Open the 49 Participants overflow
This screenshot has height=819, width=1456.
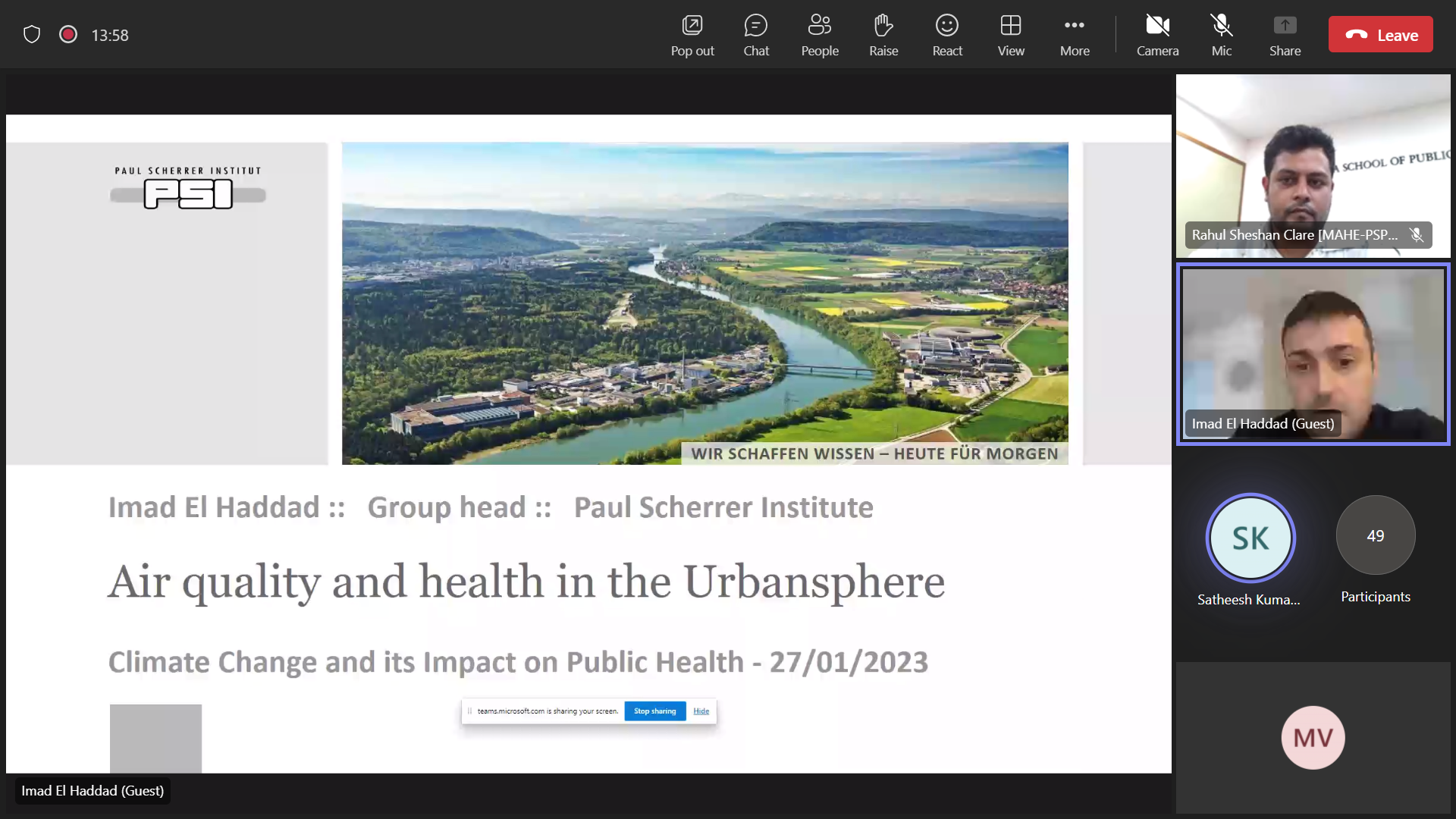pyautogui.click(x=1375, y=536)
